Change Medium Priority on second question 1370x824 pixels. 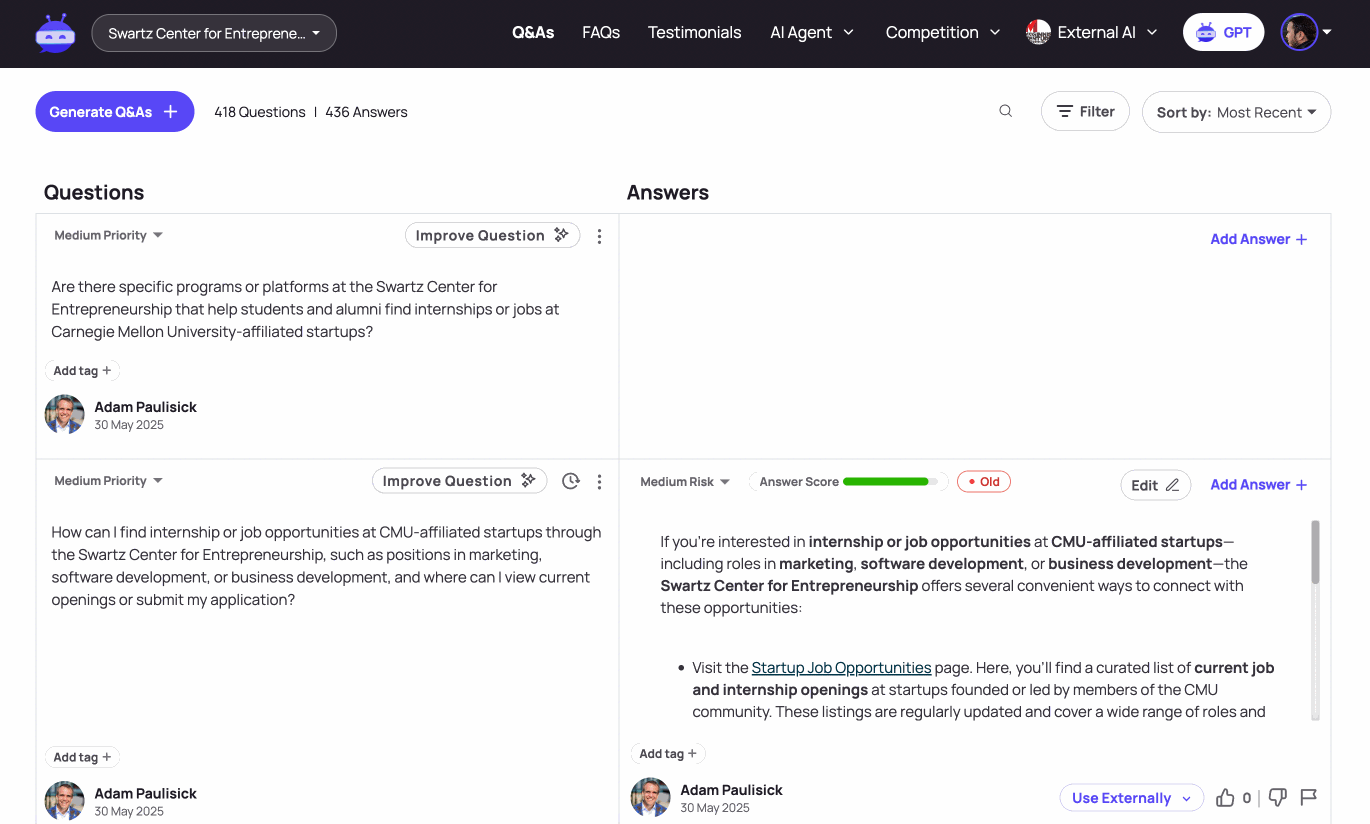[x=109, y=481]
